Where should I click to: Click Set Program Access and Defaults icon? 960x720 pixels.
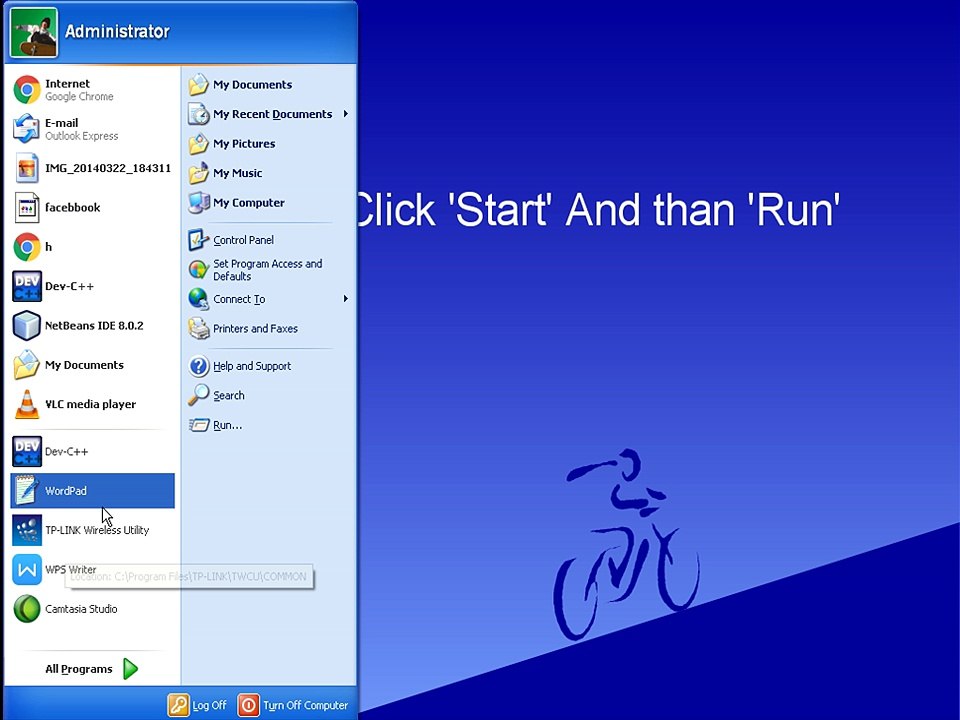pyautogui.click(x=198, y=269)
